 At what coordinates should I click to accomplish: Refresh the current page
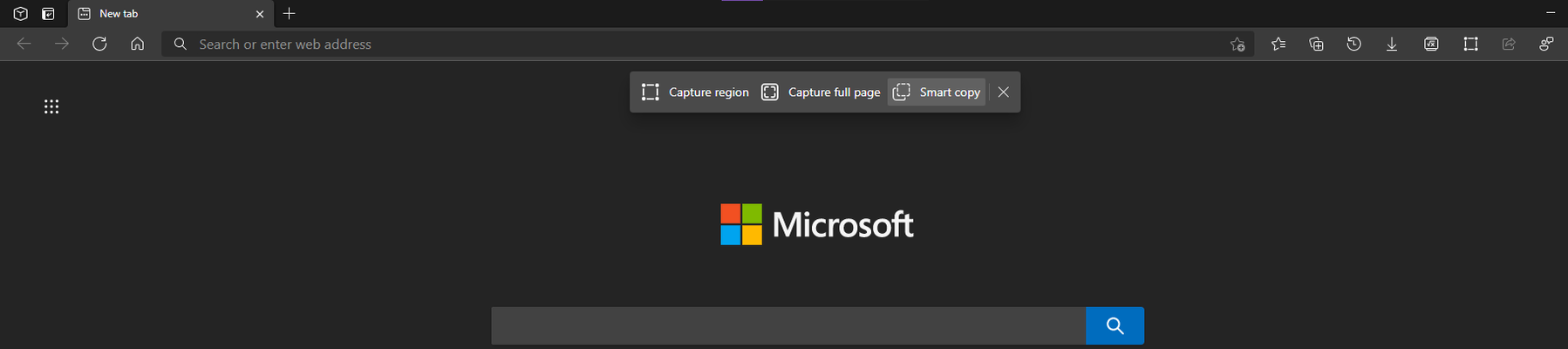coord(99,44)
